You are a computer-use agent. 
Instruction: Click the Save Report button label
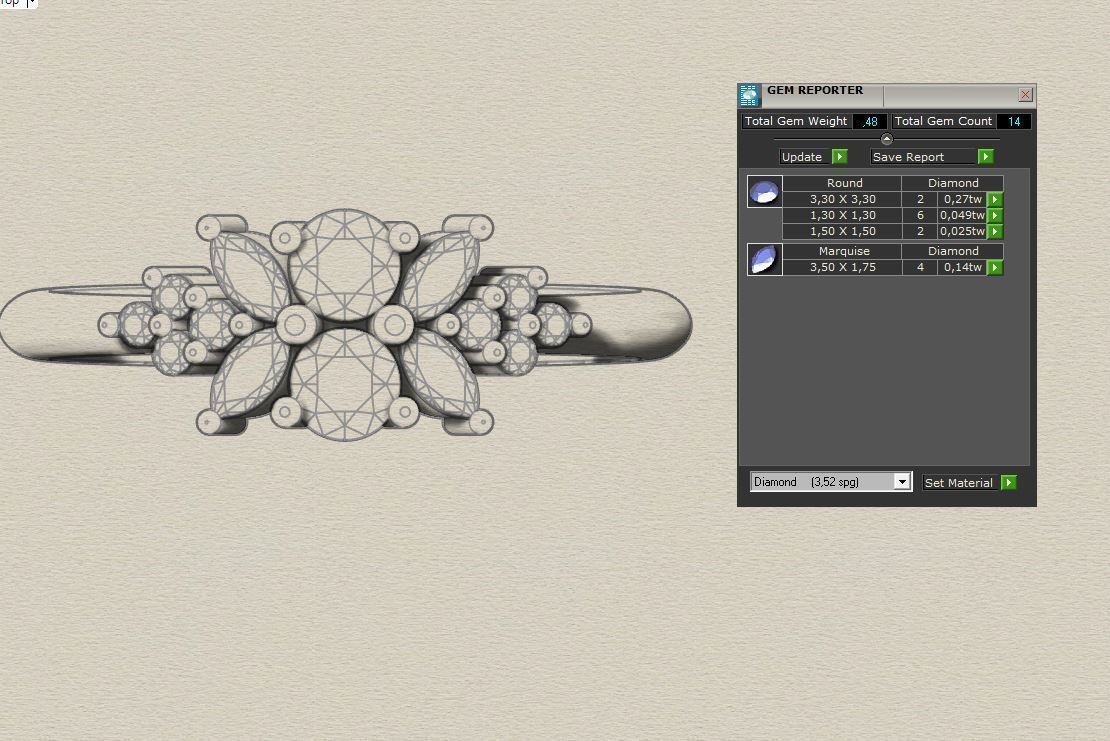coord(923,156)
